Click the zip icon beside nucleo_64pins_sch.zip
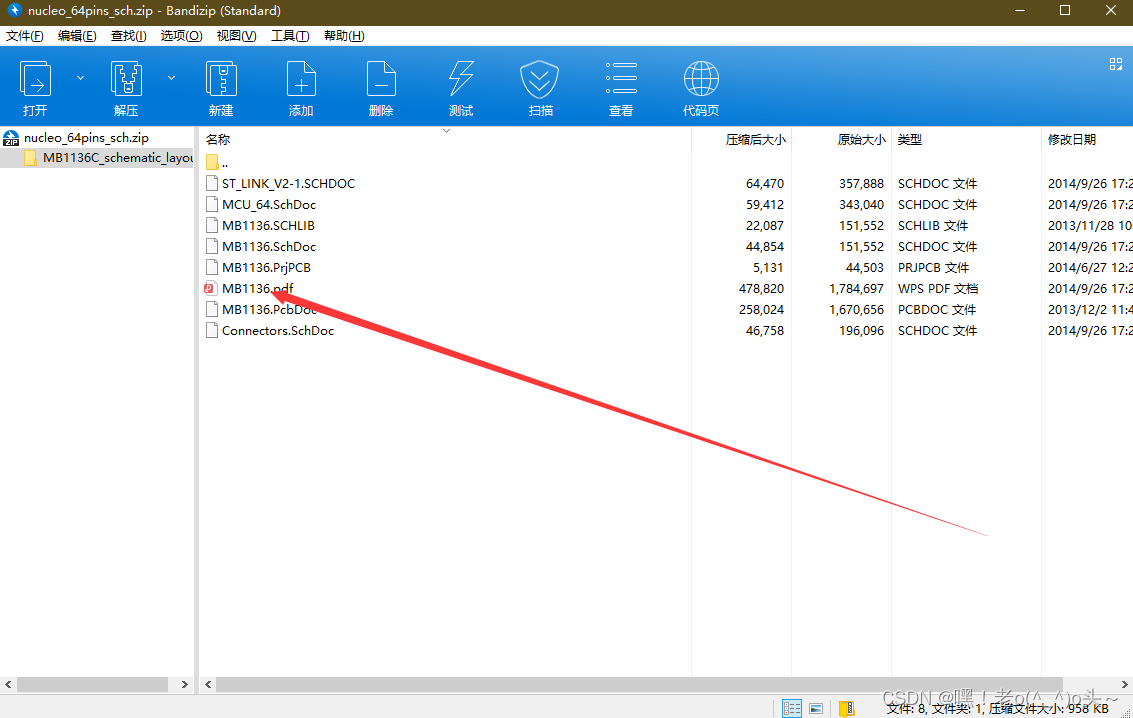Image resolution: width=1133 pixels, height=718 pixels. [x=11, y=137]
